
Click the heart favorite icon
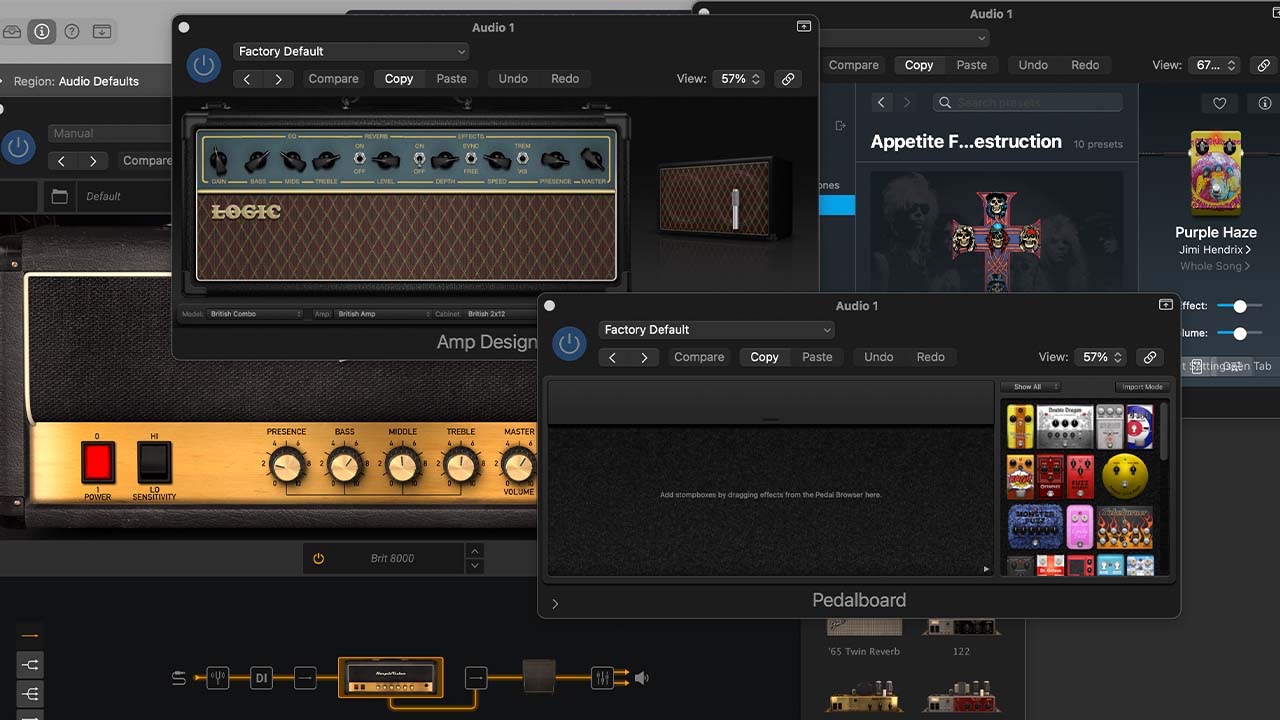(1219, 103)
